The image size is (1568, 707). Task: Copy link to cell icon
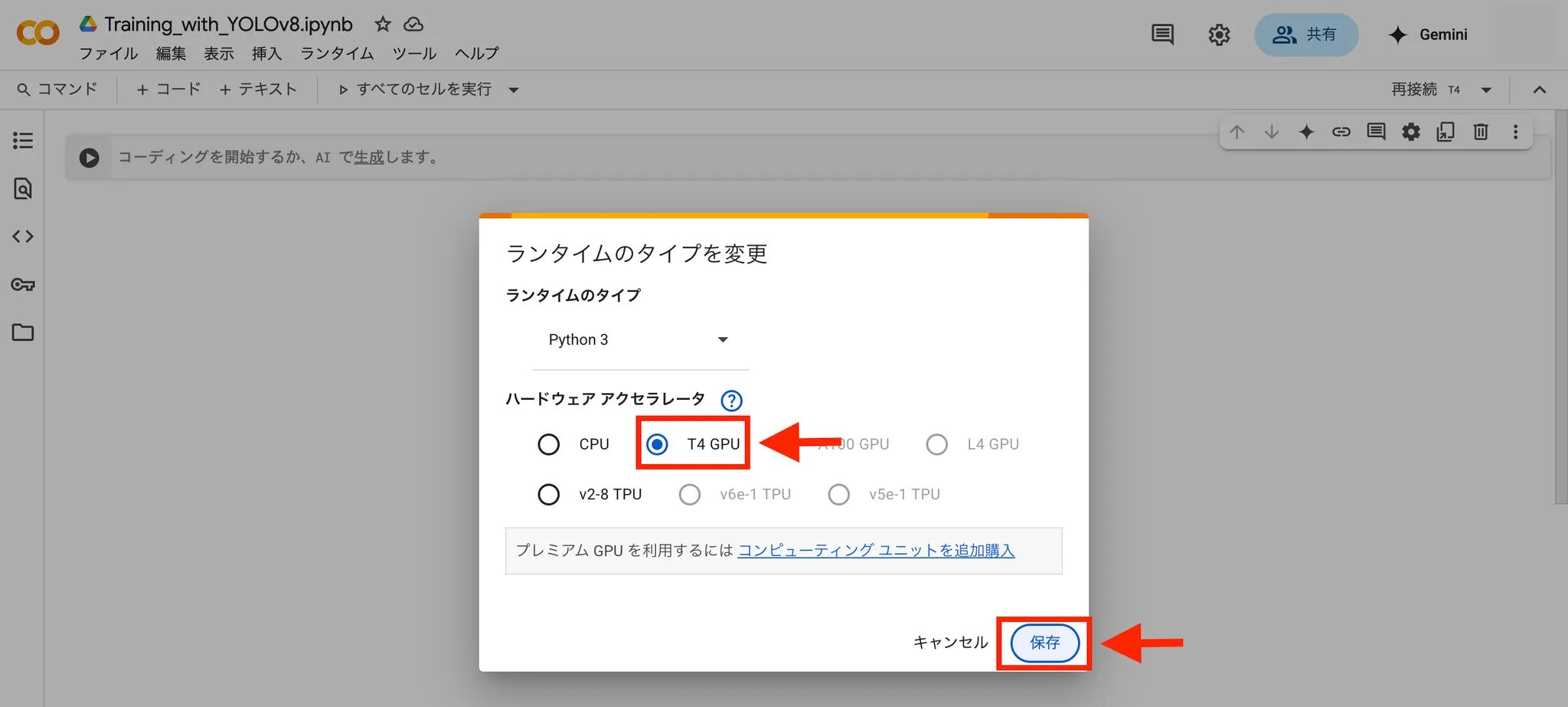pos(1341,132)
